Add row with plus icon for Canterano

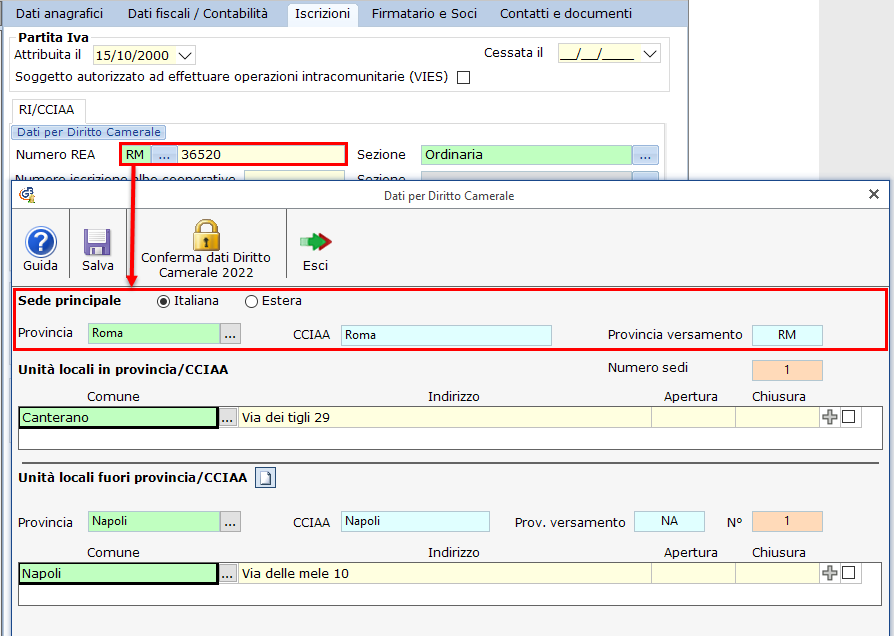coord(829,418)
